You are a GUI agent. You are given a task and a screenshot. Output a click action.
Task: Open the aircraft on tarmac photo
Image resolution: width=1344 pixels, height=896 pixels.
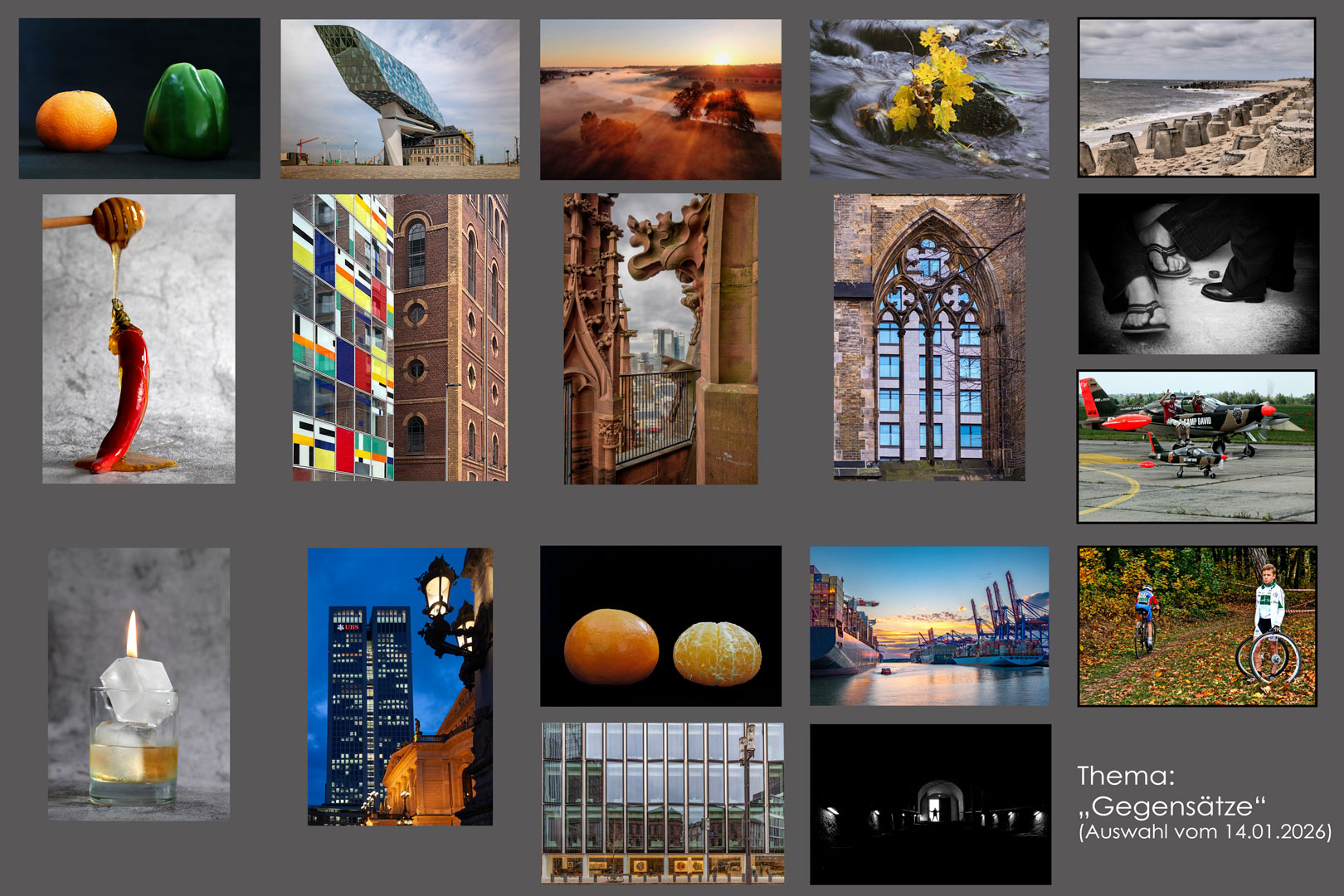click(1196, 446)
